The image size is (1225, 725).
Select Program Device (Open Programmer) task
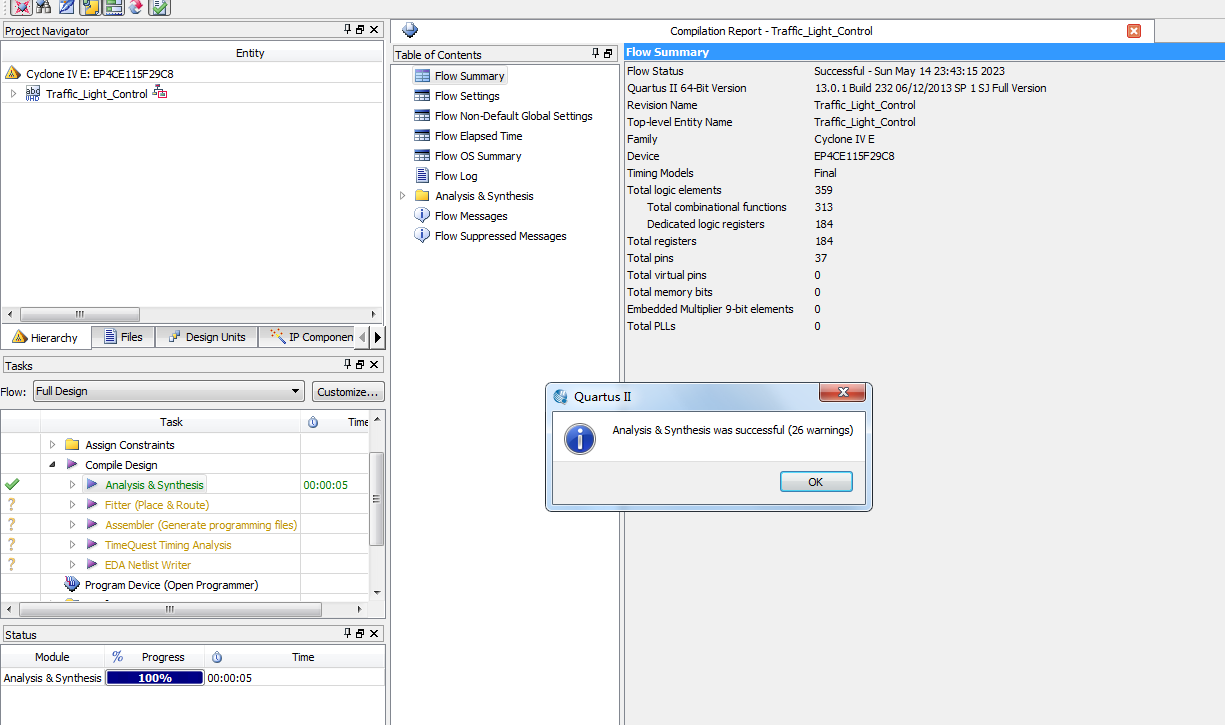[x=171, y=585]
